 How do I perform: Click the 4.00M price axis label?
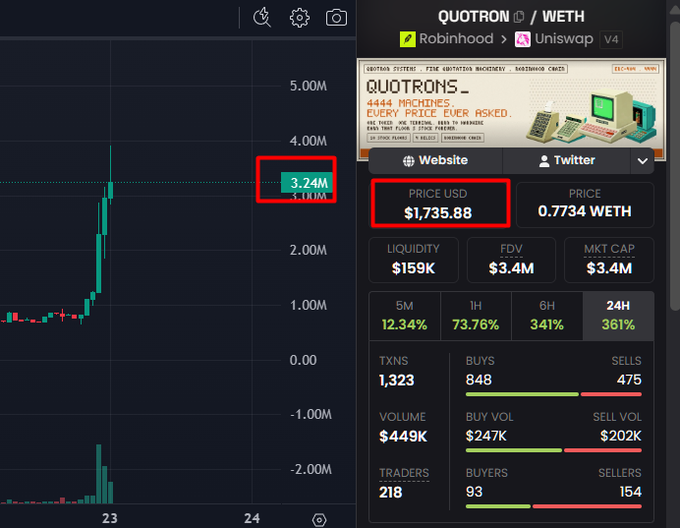(x=308, y=141)
